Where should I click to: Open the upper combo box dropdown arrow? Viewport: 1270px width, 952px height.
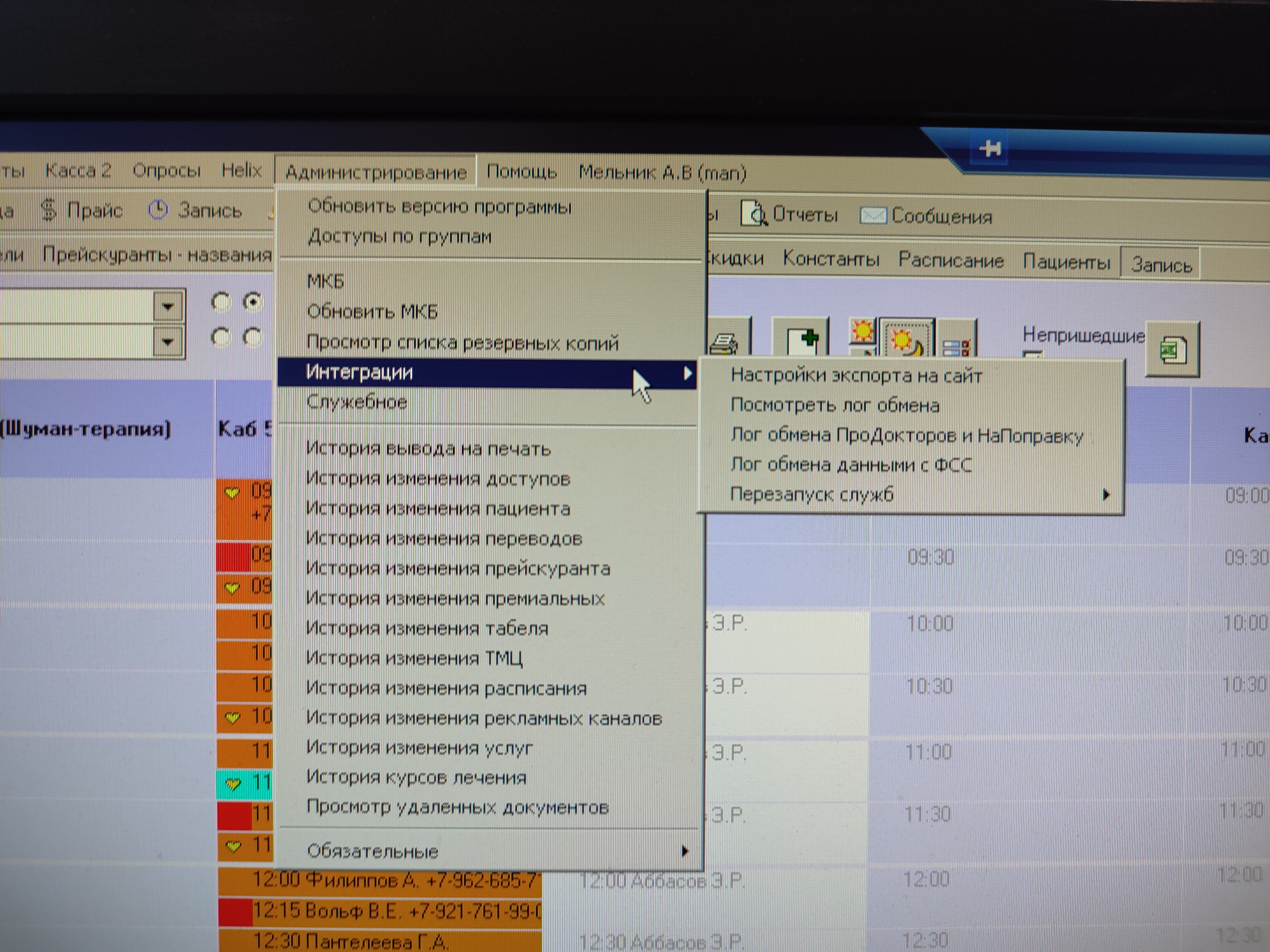(x=168, y=305)
